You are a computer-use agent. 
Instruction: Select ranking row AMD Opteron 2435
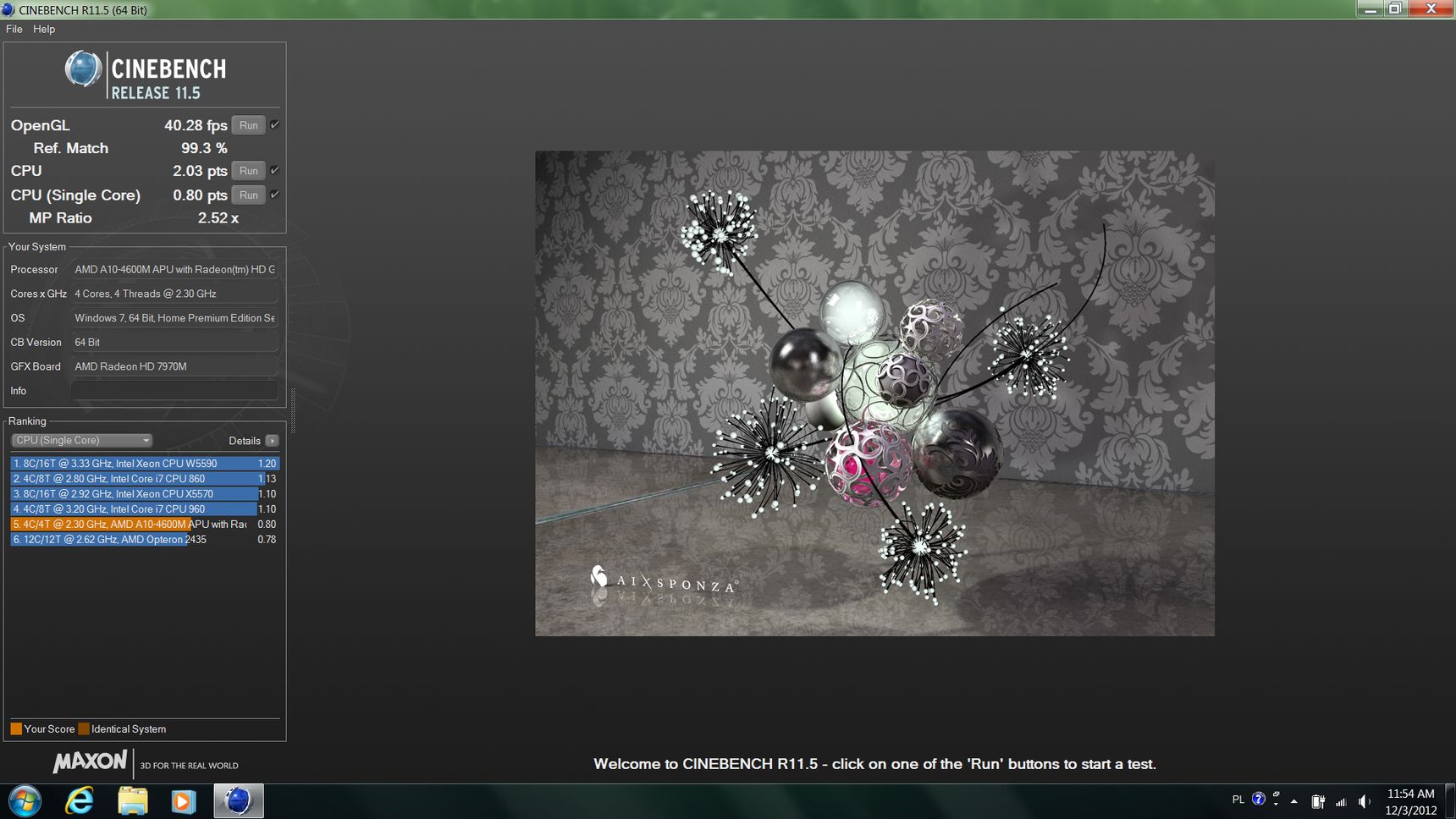point(145,540)
